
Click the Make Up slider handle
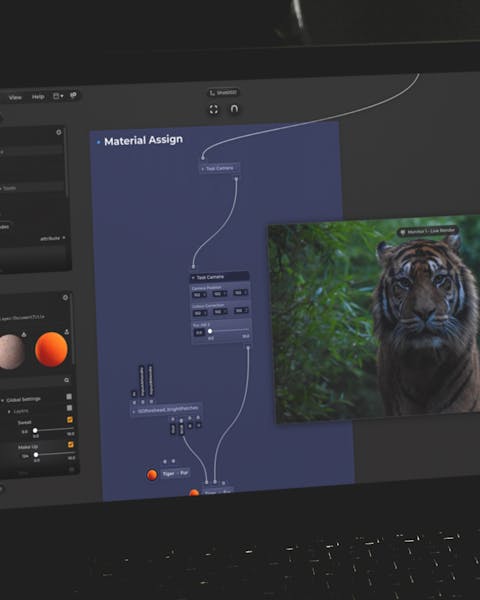(36, 455)
